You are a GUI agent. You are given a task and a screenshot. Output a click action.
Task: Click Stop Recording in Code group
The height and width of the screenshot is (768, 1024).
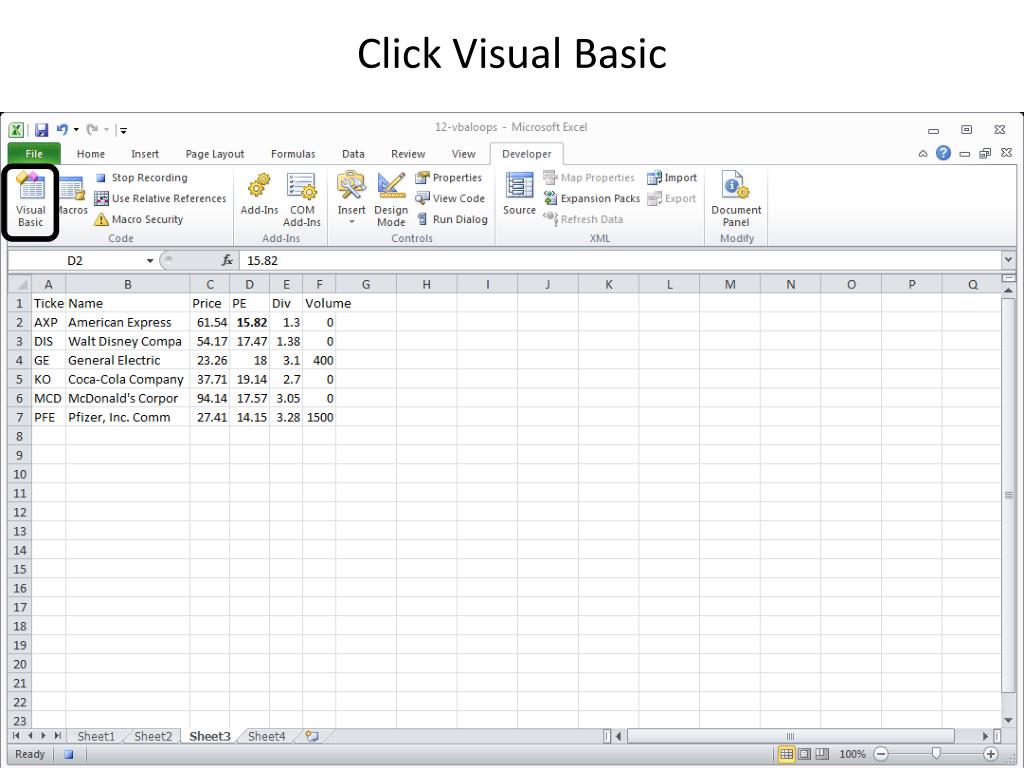[x=141, y=178]
